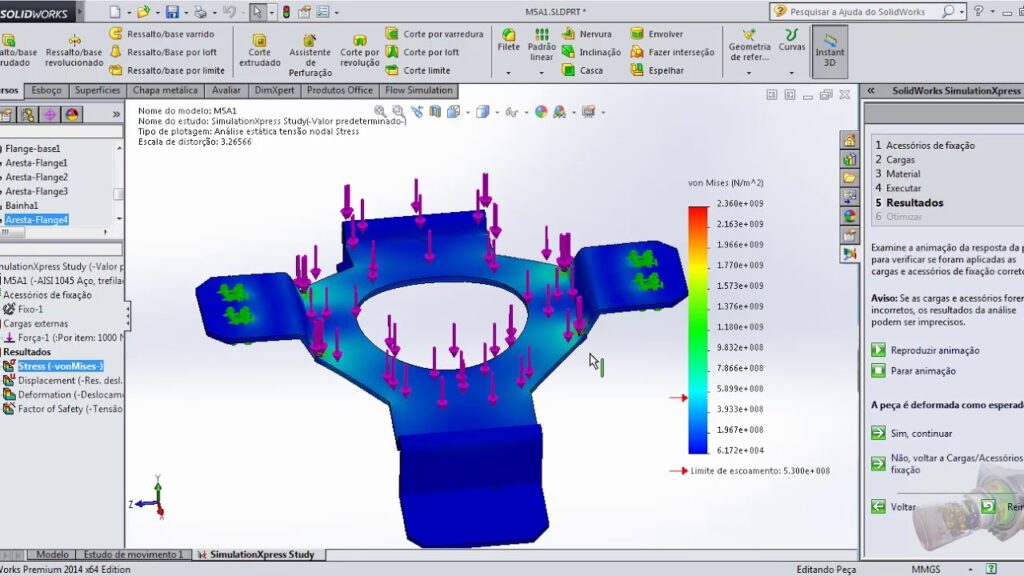Click Parar animação button
1024x576 pixels.
tap(914, 370)
